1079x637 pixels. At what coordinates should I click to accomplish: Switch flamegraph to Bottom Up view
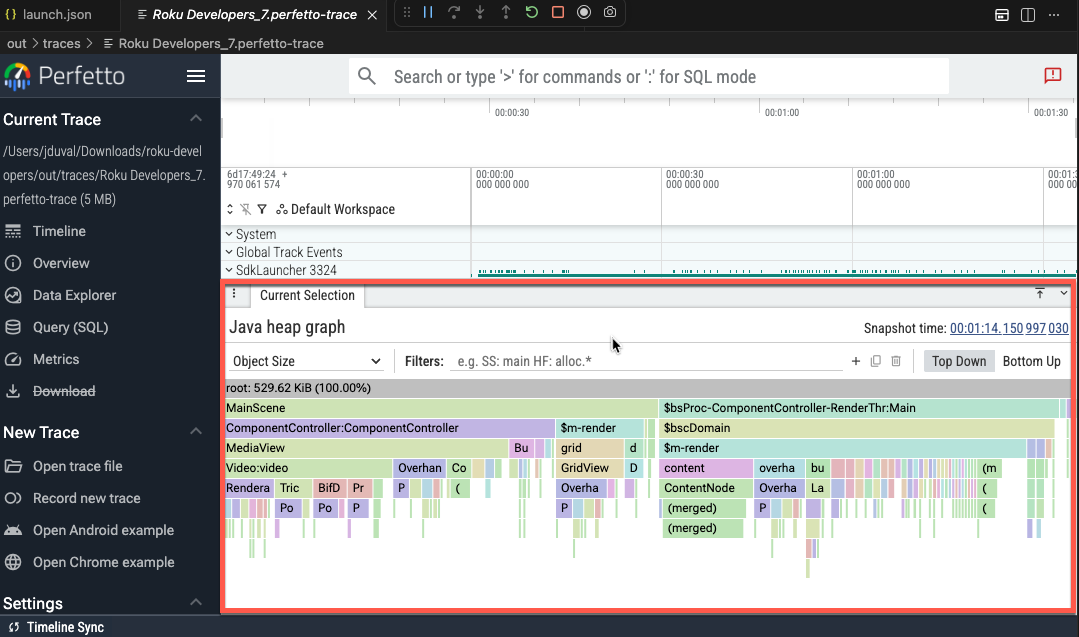[1031, 361]
